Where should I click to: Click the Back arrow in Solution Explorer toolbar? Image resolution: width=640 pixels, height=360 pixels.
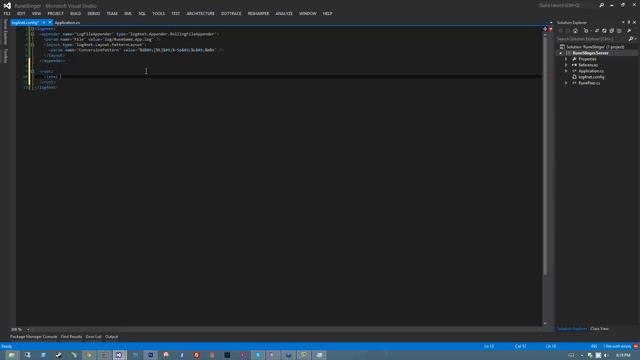[x=560, y=31]
